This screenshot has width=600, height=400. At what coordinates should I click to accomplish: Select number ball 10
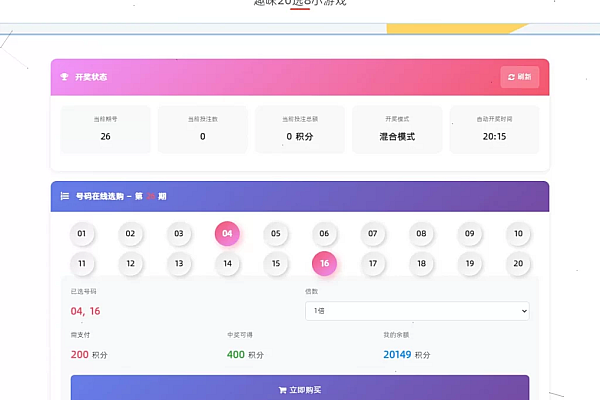(x=518, y=233)
